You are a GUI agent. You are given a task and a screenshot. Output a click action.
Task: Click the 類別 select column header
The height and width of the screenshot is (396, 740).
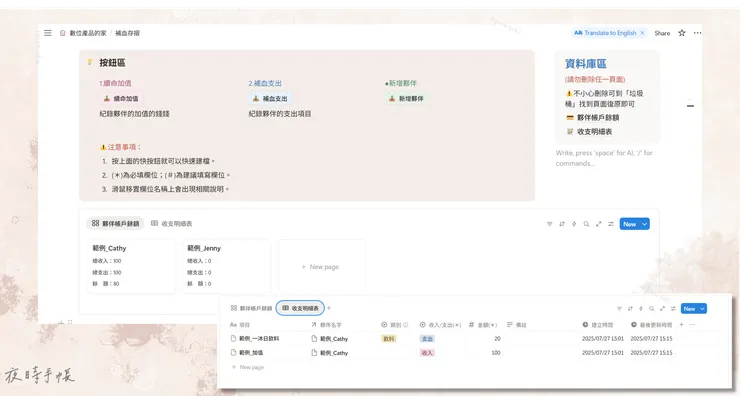point(391,325)
